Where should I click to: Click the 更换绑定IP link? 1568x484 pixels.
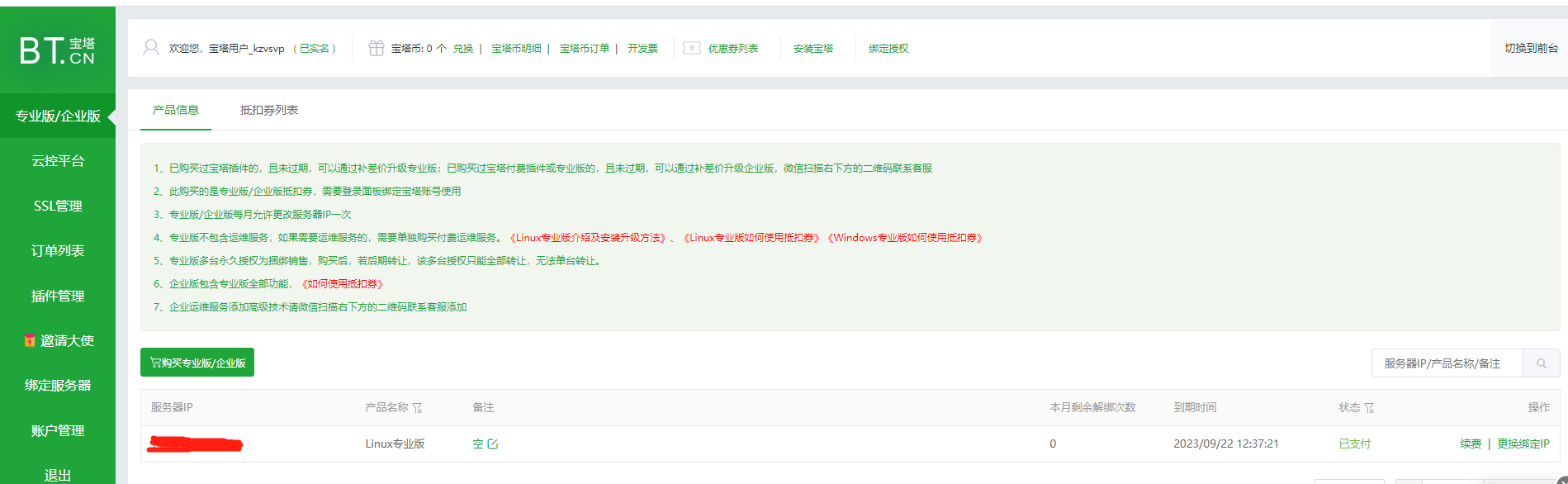[x=1523, y=444]
